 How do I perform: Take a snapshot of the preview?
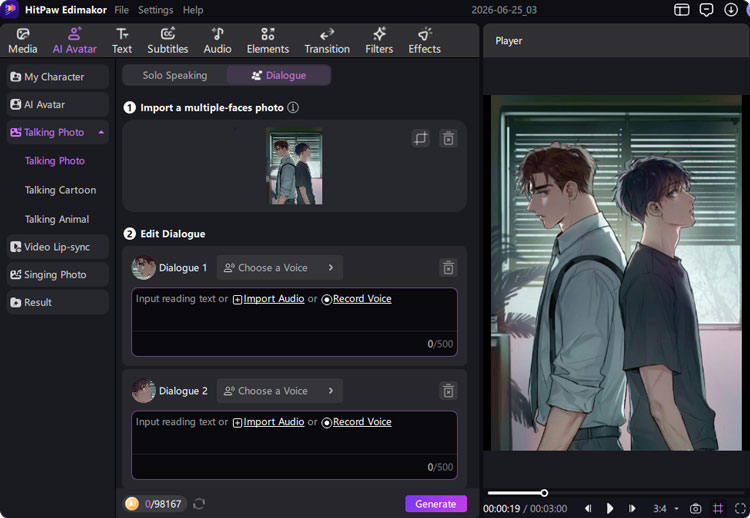pyautogui.click(x=695, y=508)
